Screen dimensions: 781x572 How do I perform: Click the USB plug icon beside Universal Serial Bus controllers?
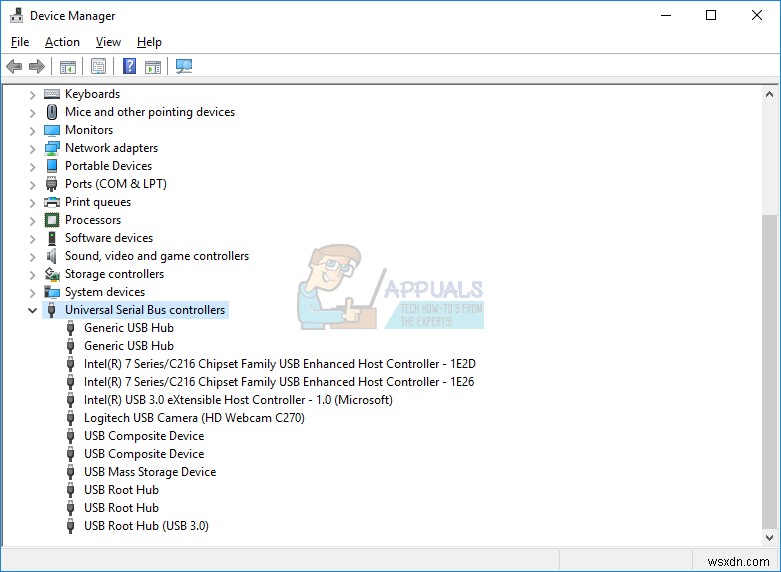[52, 310]
